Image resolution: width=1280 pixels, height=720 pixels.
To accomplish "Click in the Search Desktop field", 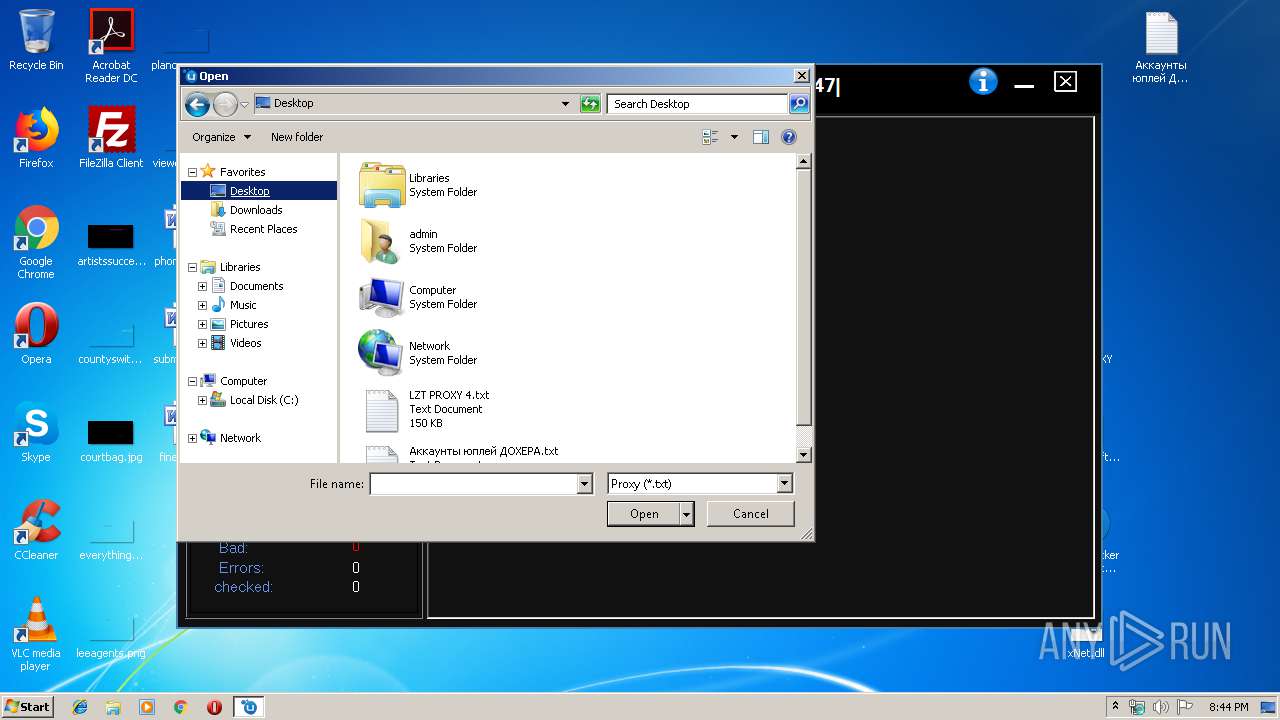I will coord(697,104).
